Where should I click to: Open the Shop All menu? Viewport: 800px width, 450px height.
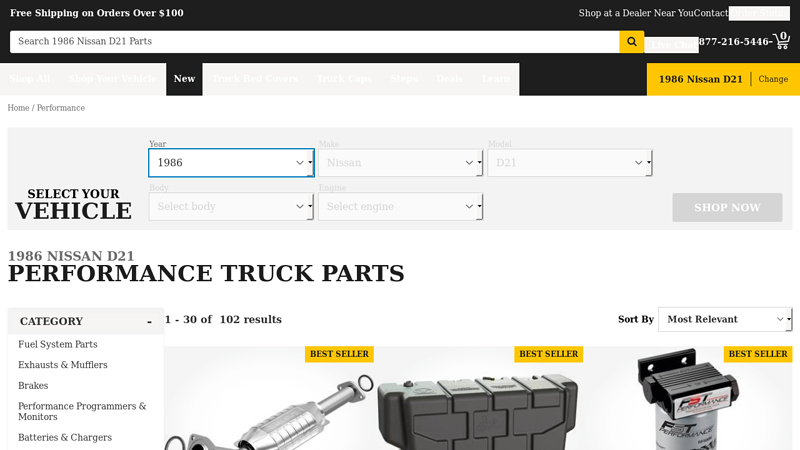[30, 79]
